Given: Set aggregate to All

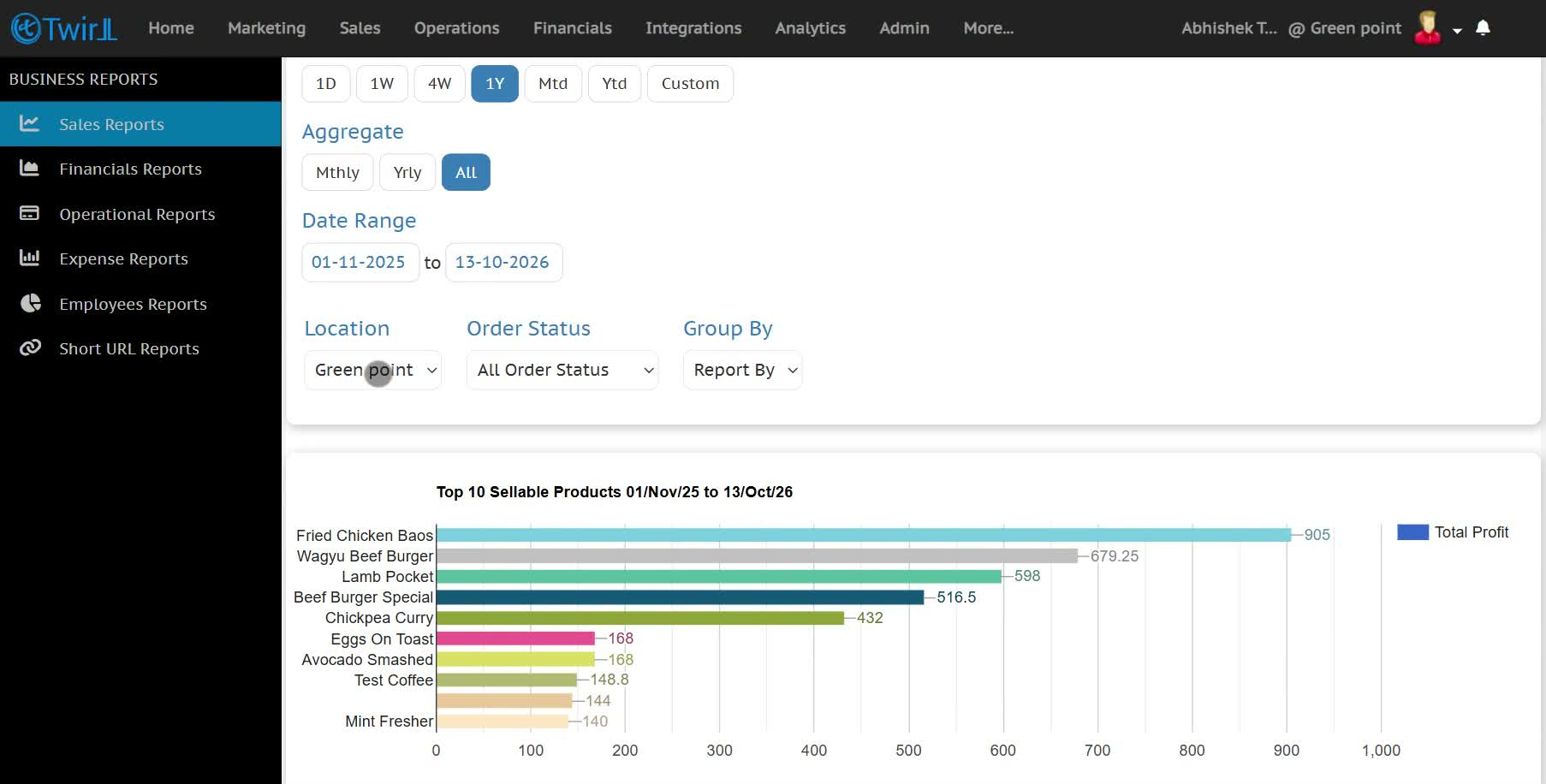Looking at the screenshot, I should coord(466,172).
